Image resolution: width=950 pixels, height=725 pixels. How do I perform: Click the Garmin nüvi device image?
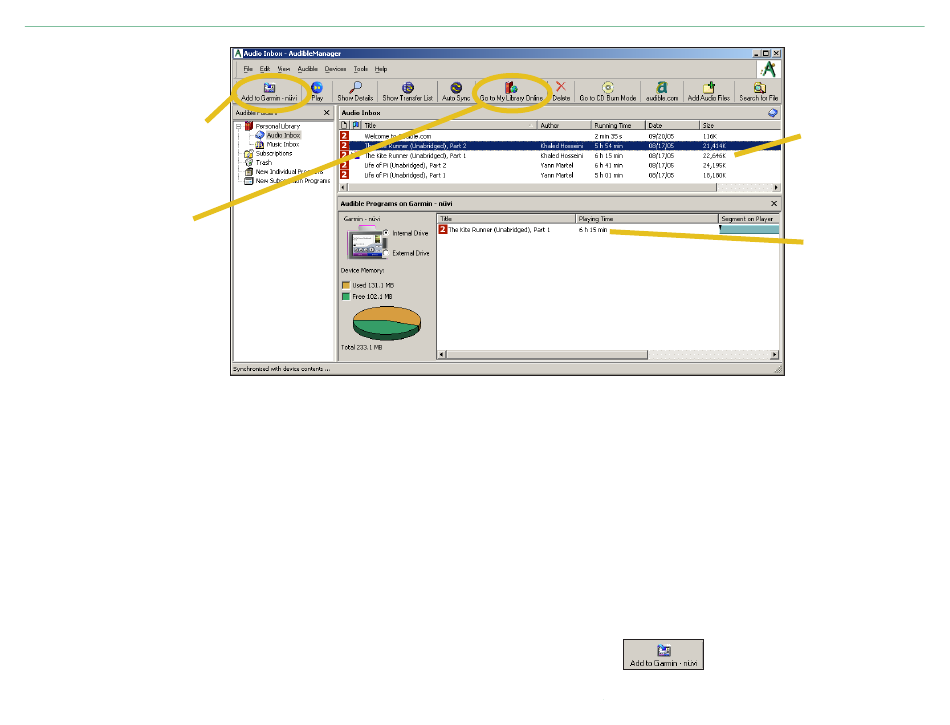pyautogui.click(x=365, y=243)
